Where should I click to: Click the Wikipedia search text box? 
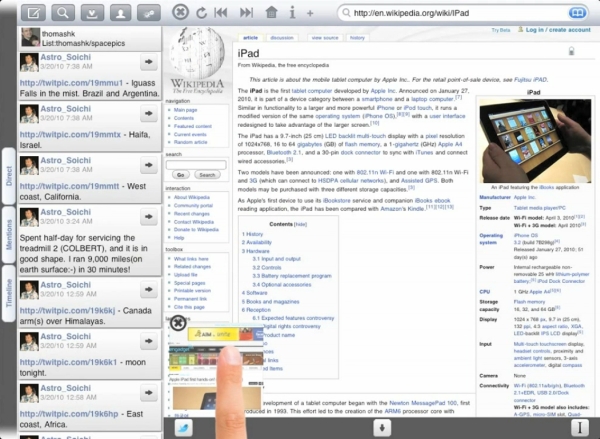click(x=196, y=165)
